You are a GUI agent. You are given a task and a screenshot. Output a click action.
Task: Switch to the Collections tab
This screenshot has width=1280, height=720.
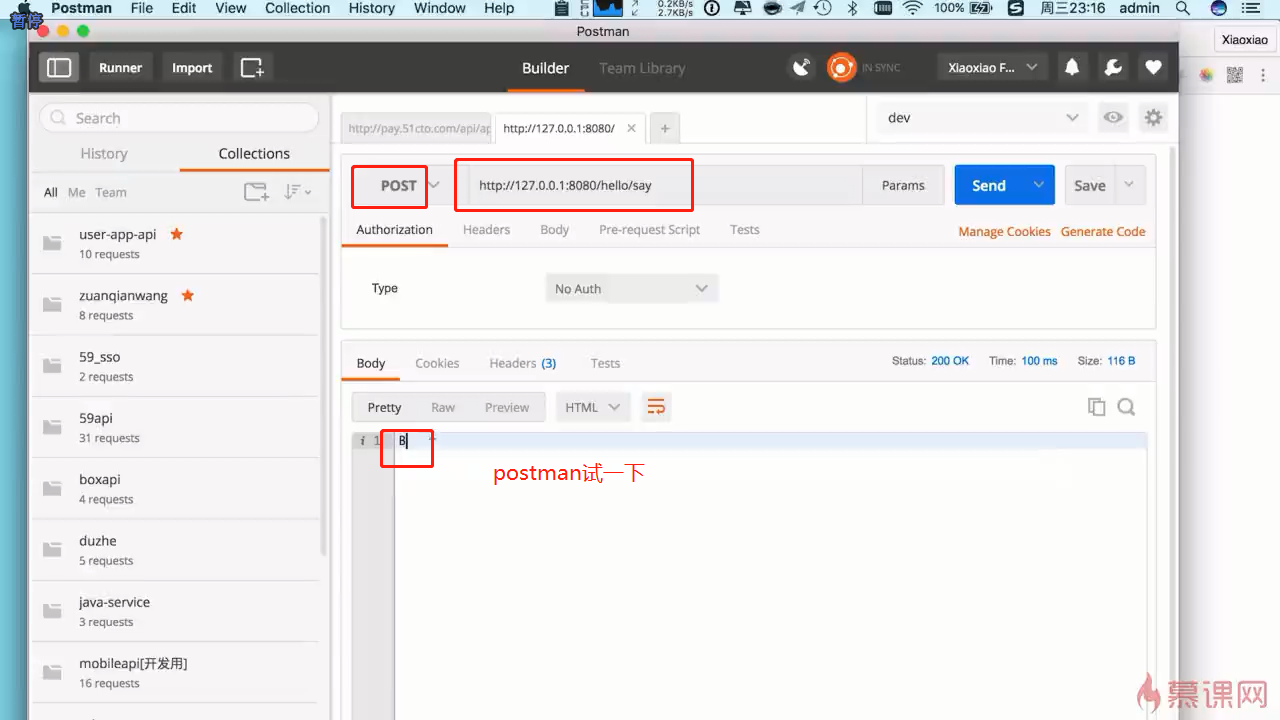(254, 153)
